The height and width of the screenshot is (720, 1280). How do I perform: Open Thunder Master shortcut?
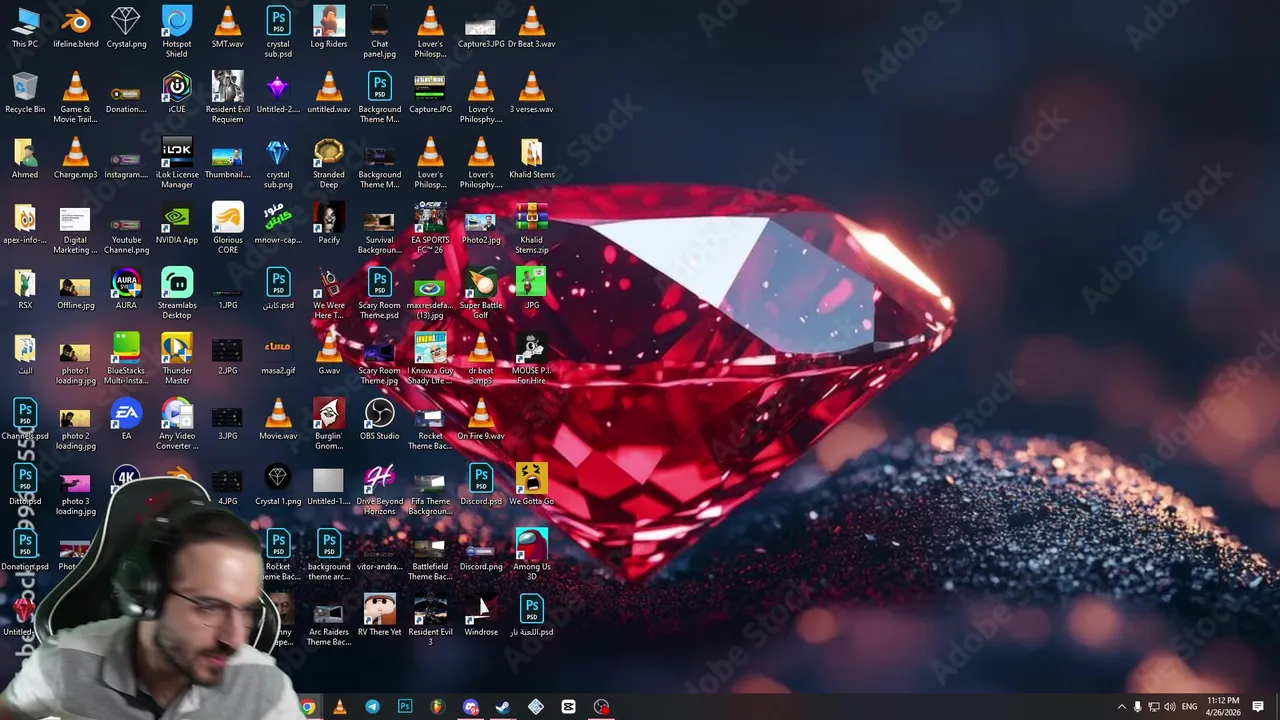177,359
